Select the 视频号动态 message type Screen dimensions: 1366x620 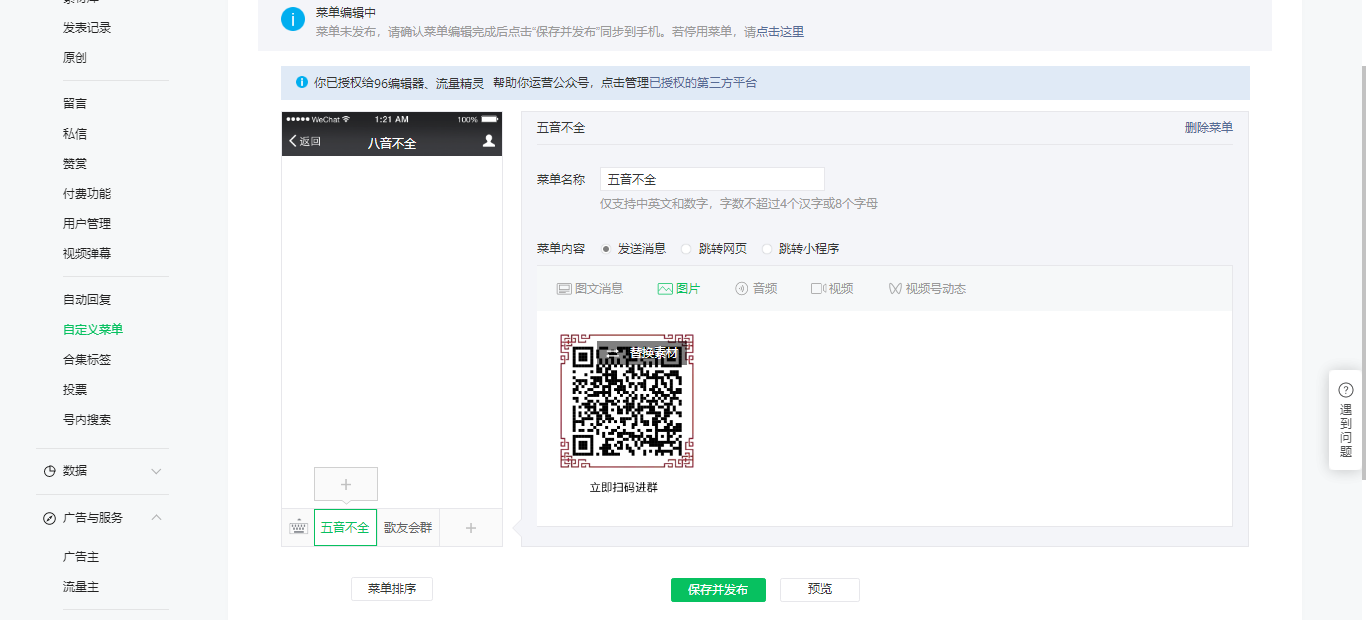click(927, 289)
